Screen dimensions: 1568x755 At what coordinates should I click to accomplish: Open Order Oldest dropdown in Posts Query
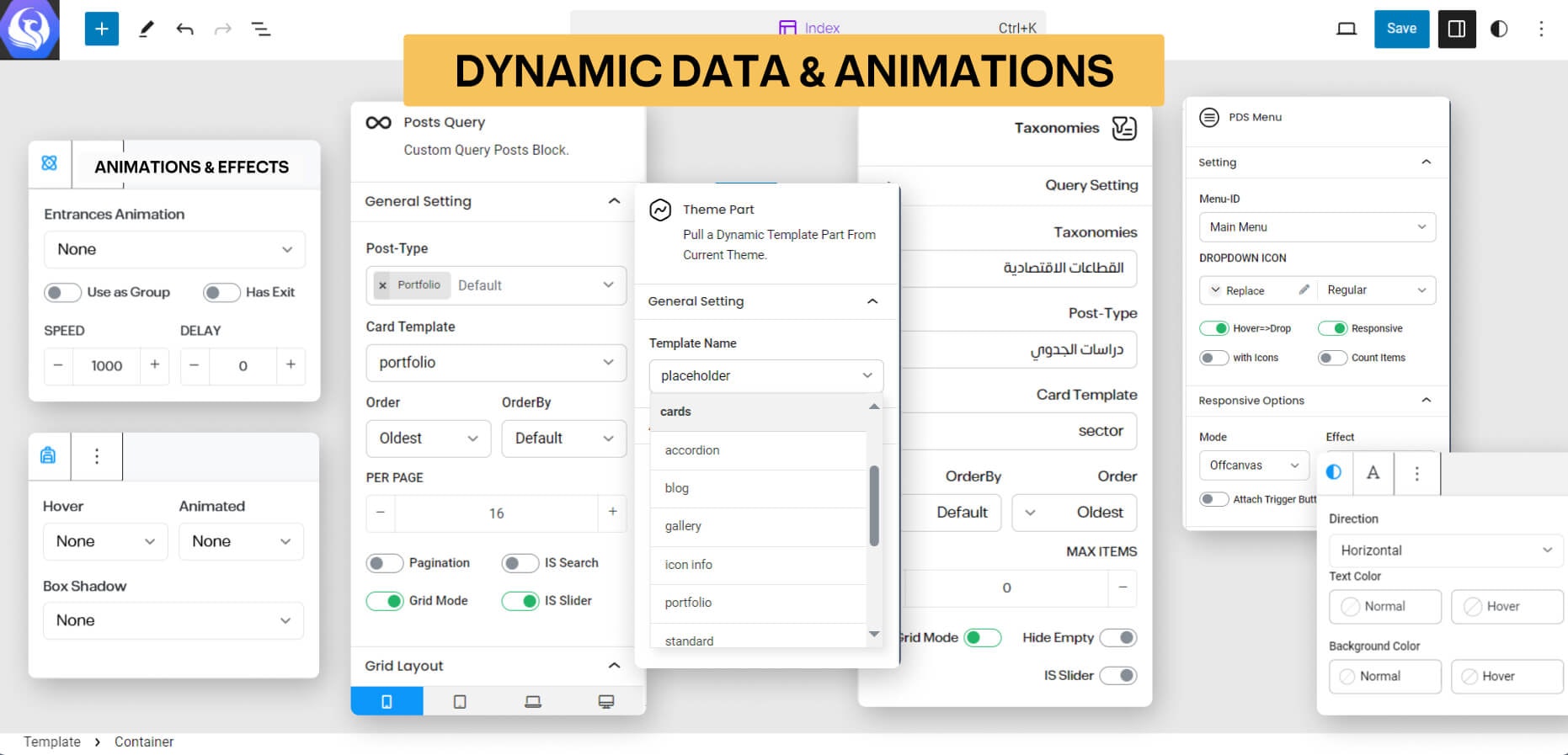(429, 439)
